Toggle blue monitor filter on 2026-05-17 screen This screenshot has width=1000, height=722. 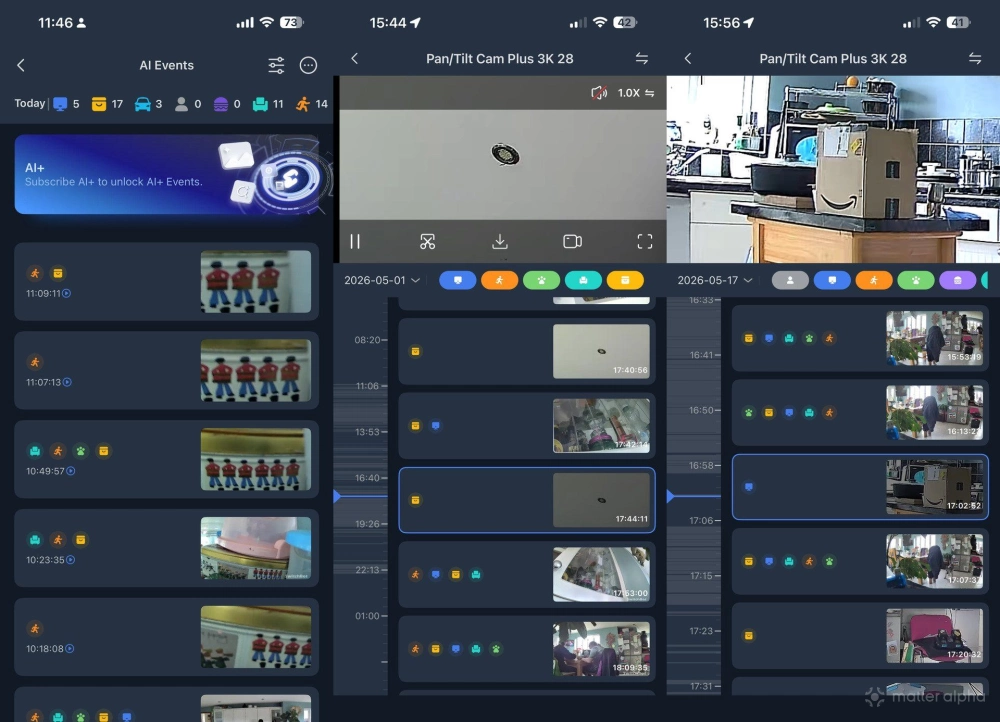(x=832, y=280)
